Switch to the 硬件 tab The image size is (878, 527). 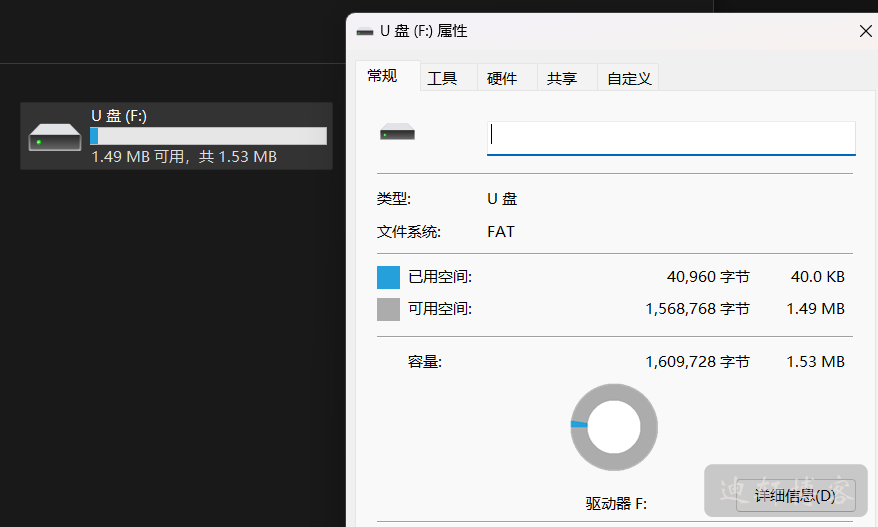pyautogui.click(x=502, y=78)
